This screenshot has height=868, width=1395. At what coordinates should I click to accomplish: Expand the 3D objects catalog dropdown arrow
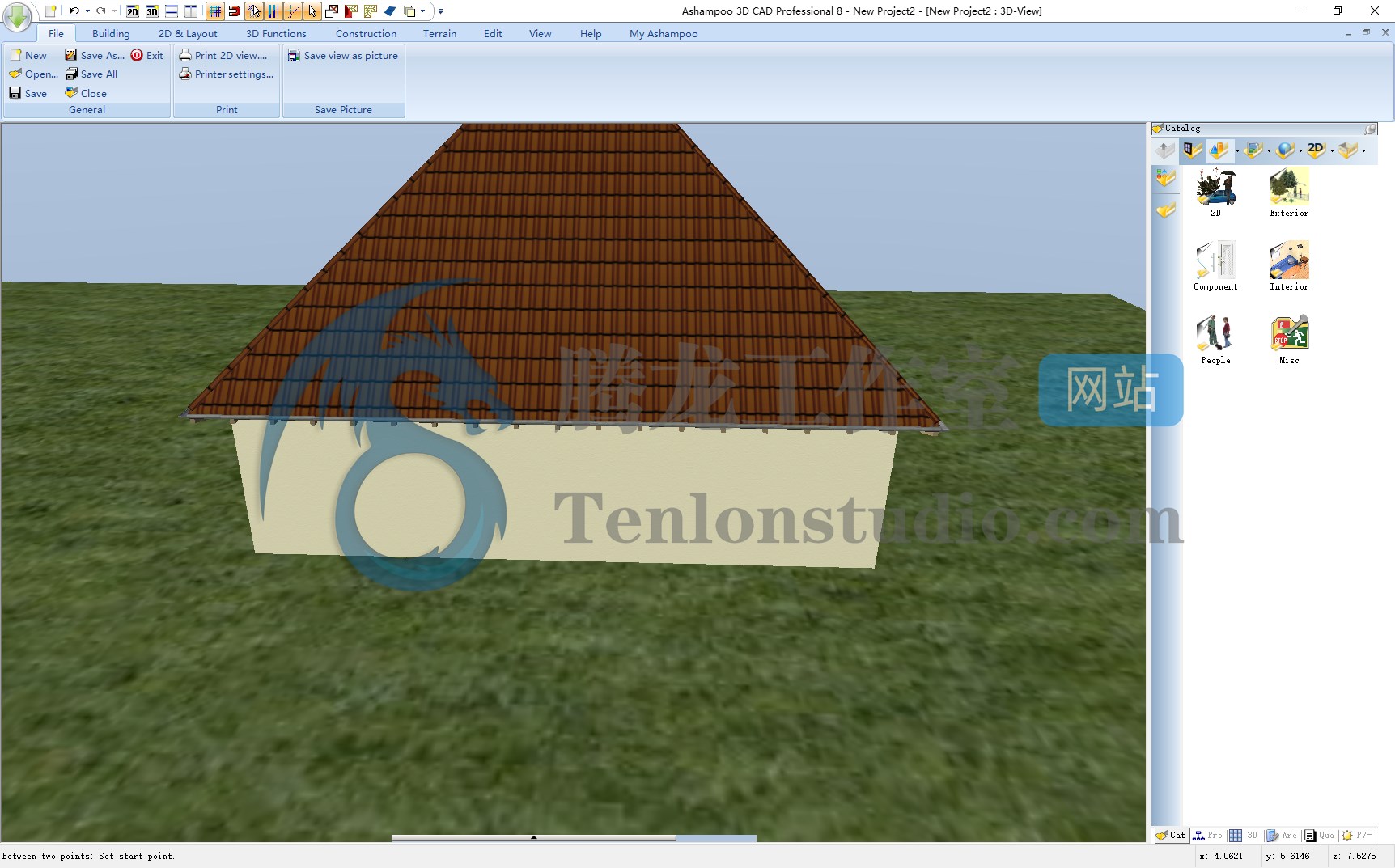click(x=1237, y=150)
